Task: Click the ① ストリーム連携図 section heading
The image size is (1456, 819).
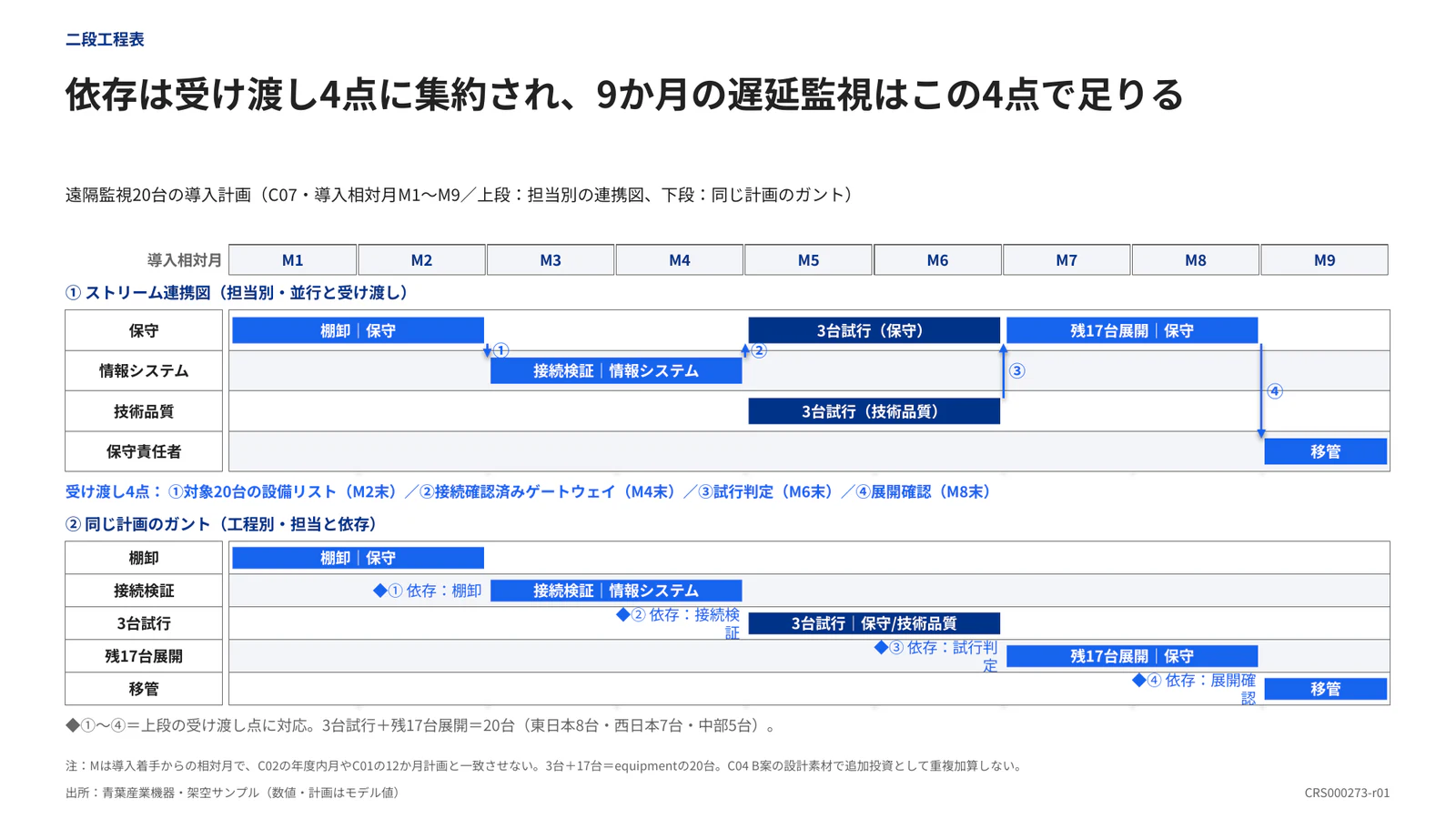Action: pos(239,293)
